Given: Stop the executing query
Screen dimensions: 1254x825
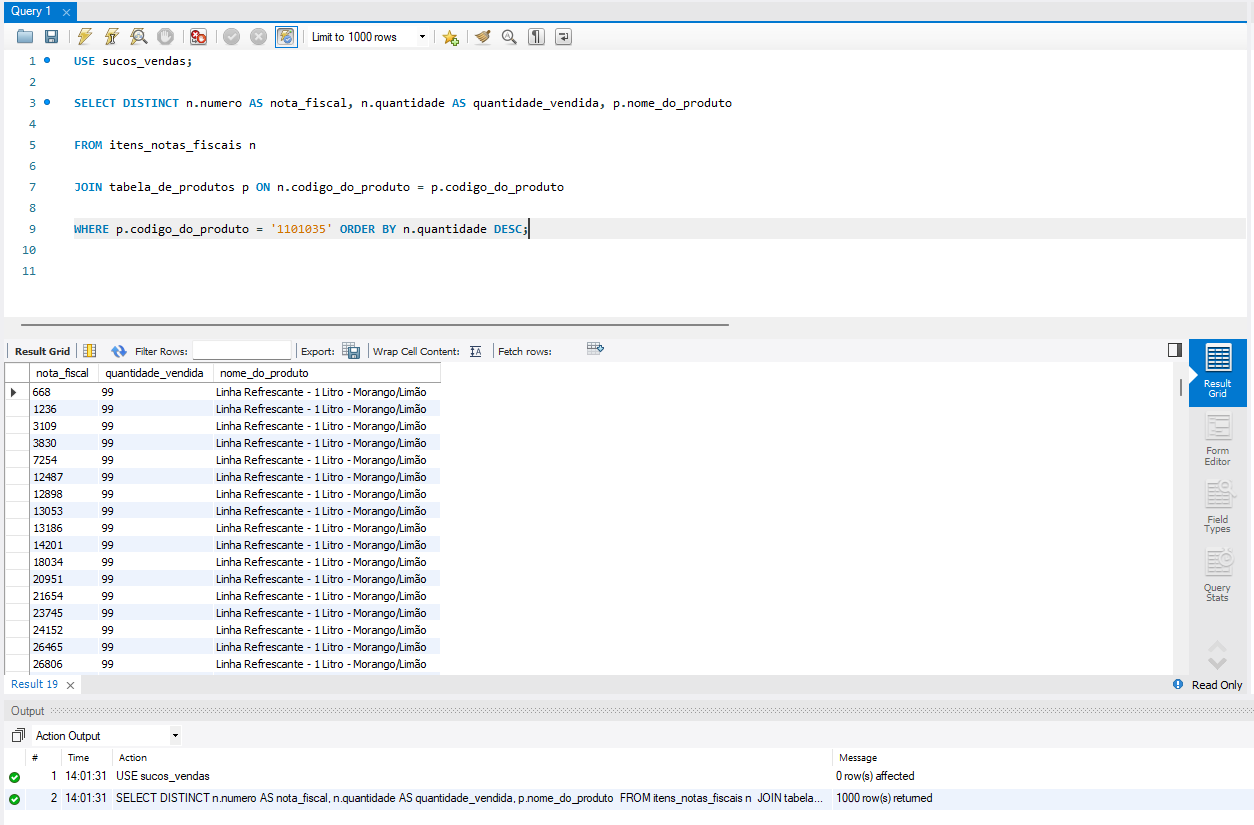Looking at the screenshot, I should [x=165, y=37].
